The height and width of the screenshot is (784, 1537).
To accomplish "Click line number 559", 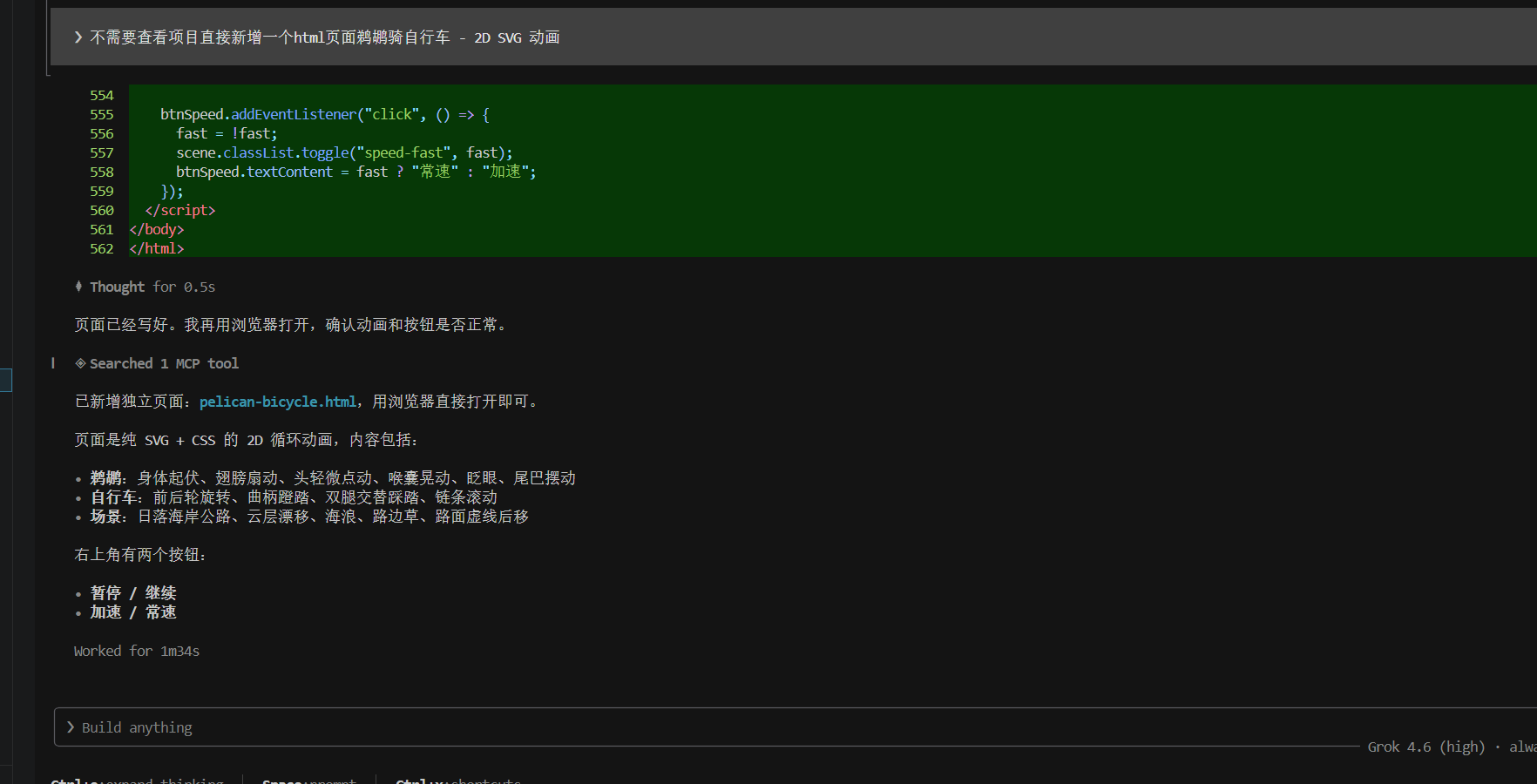I will coord(102,191).
